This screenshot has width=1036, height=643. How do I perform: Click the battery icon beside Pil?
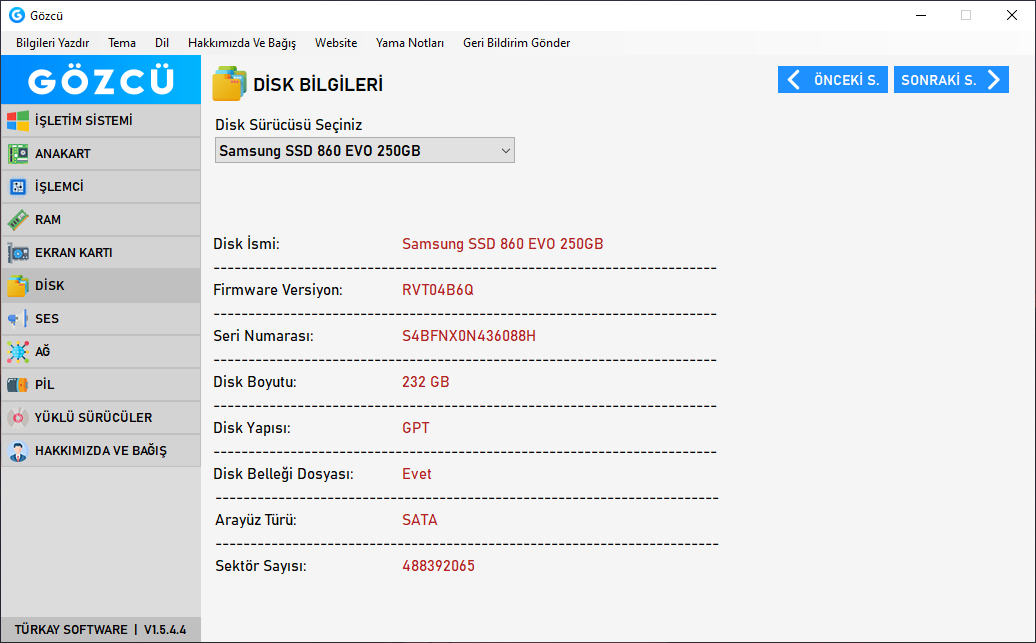[x=18, y=385]
